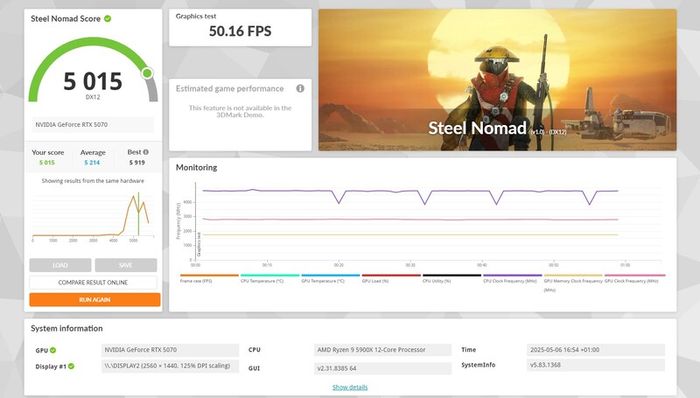Image resolution: width=700 pixels, height=398 pixels.
Task: Click the Time field 2025-05-06 16:54
Action: pyautogui.click(x=596, y=350)
